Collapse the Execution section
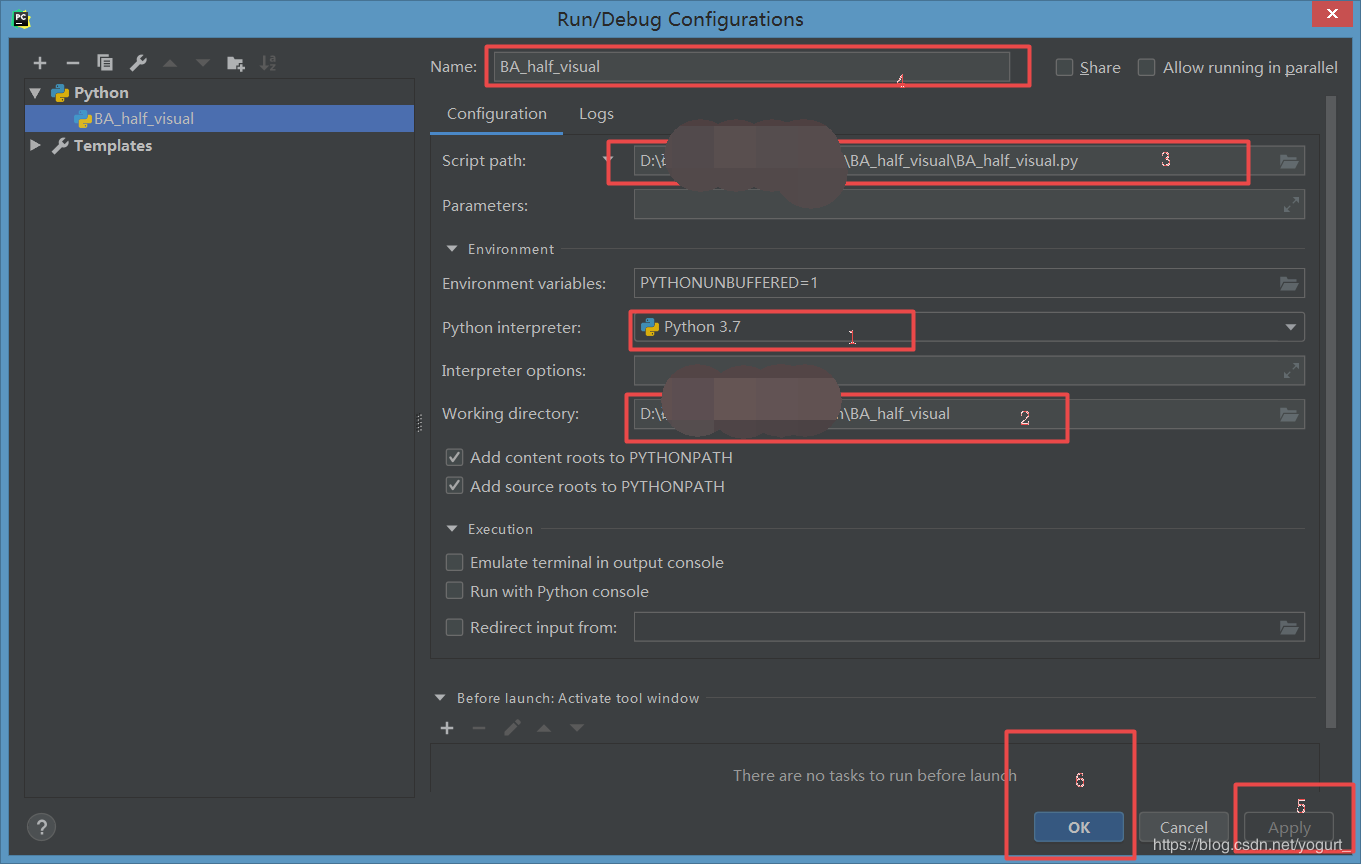 [x=451, y=528]
